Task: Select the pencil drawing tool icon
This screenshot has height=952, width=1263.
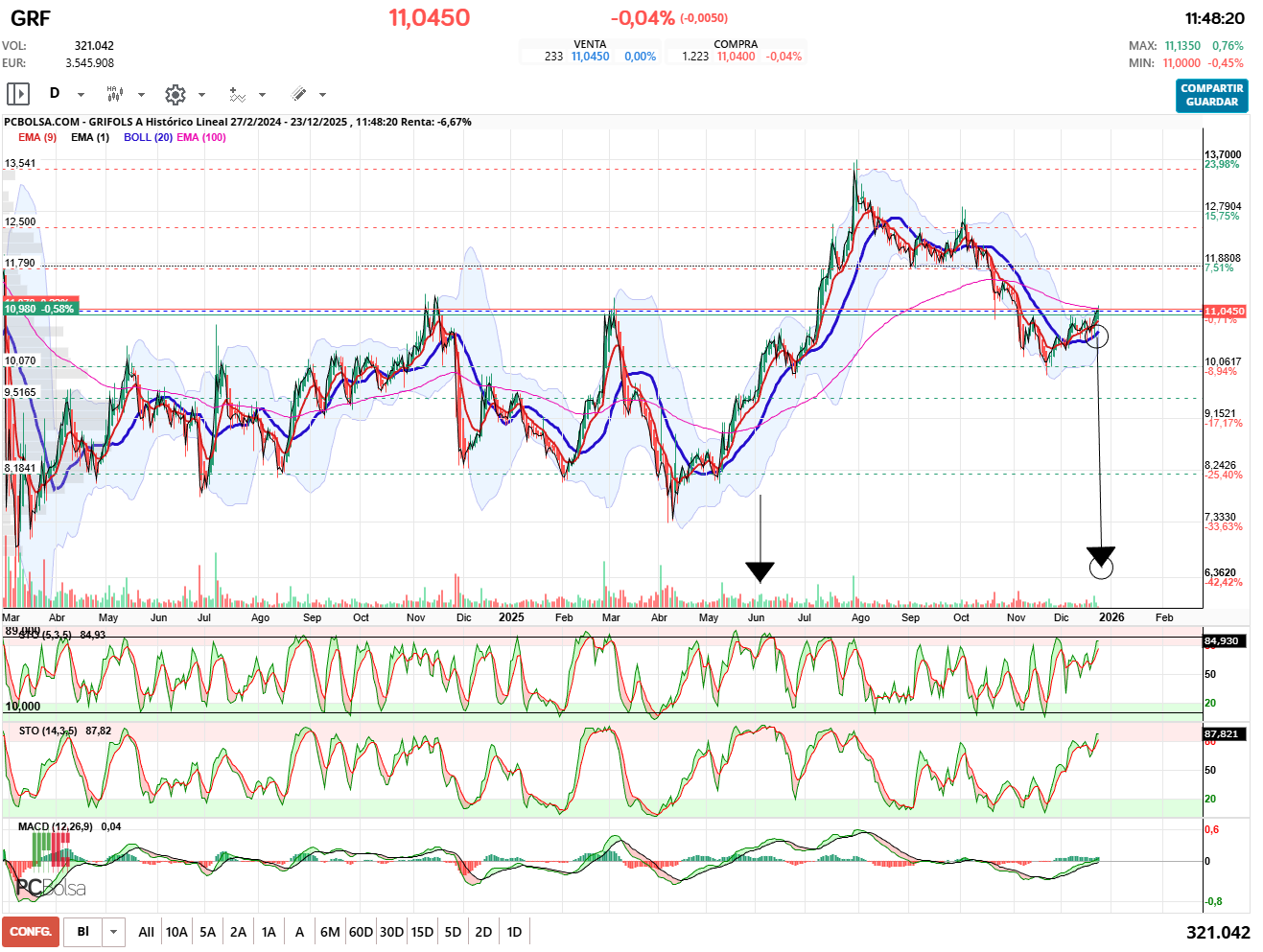Action: [299, 94]
